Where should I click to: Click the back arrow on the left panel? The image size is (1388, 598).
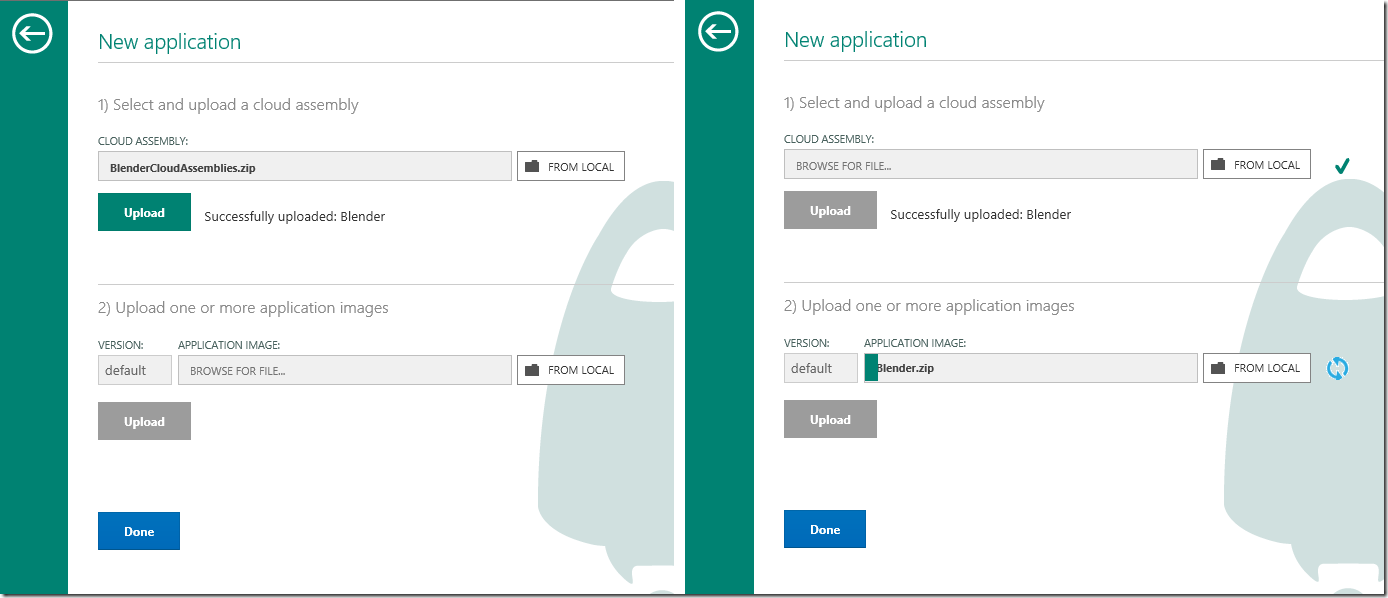(x=32, y=33)
